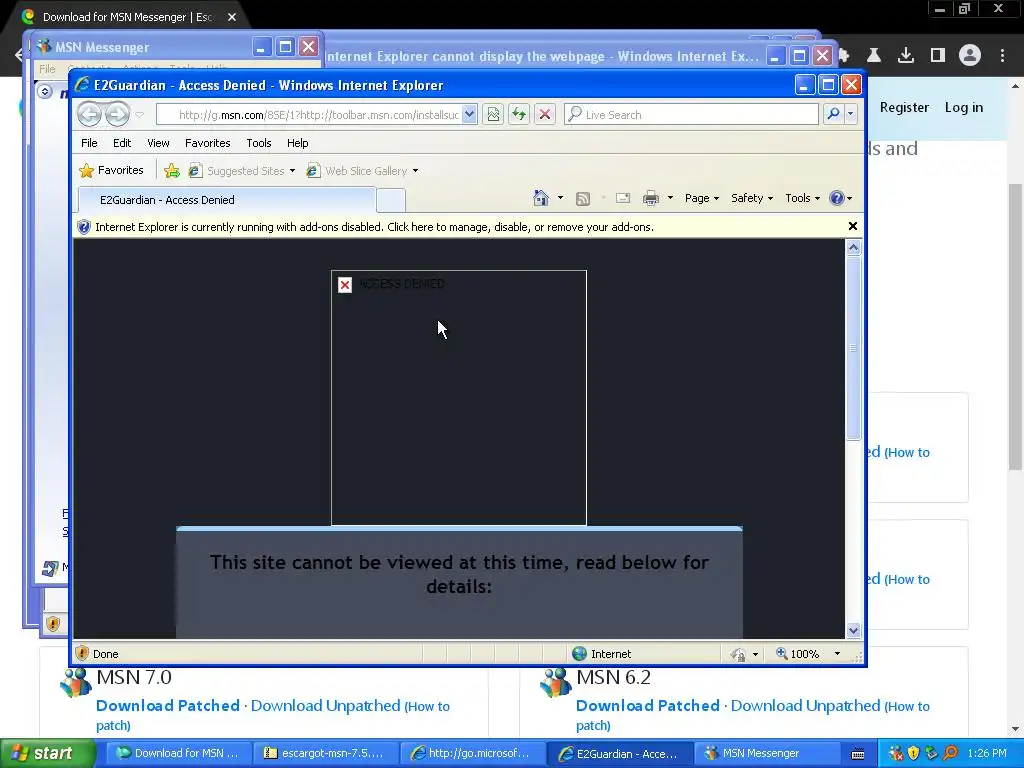Click the red Stop loading icon
This screenshot has width=1024, height=768.
[545, 114]
